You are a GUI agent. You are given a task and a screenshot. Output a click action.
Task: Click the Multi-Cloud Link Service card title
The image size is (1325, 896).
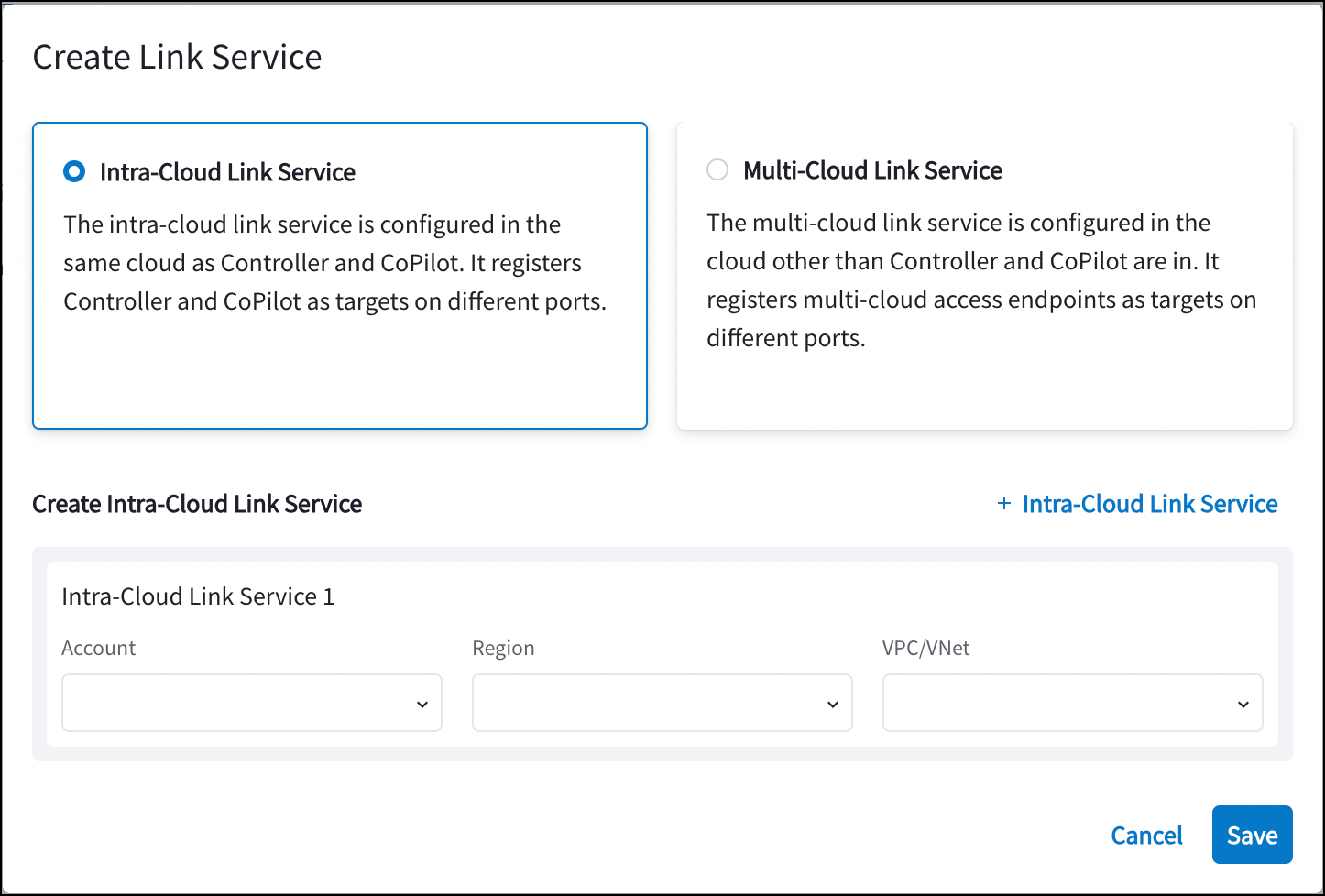point(872,170)
